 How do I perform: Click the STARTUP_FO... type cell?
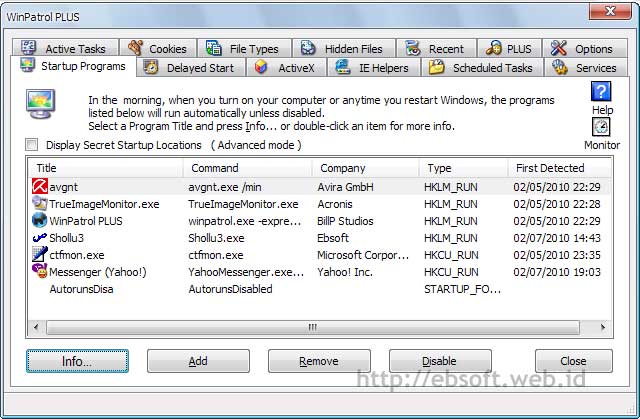462,289
